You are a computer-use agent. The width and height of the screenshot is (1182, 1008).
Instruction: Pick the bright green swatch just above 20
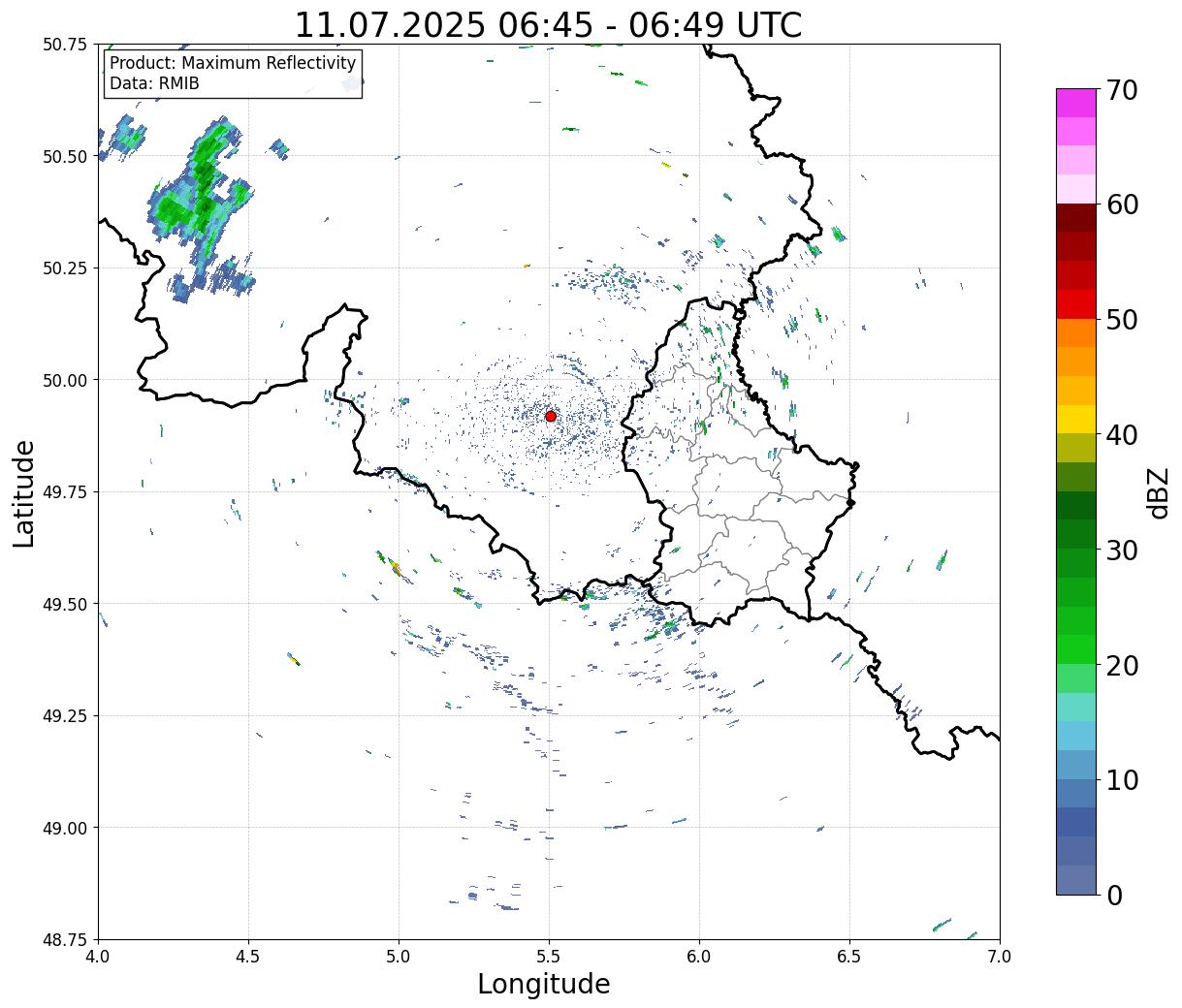1076,649
